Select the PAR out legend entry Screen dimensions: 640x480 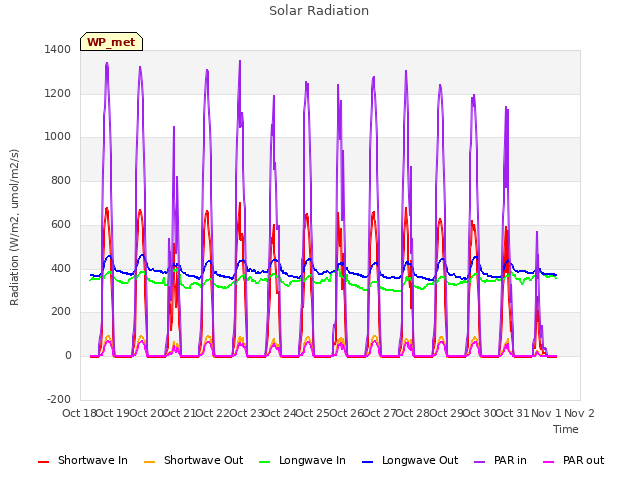click(x=573, y=460)
